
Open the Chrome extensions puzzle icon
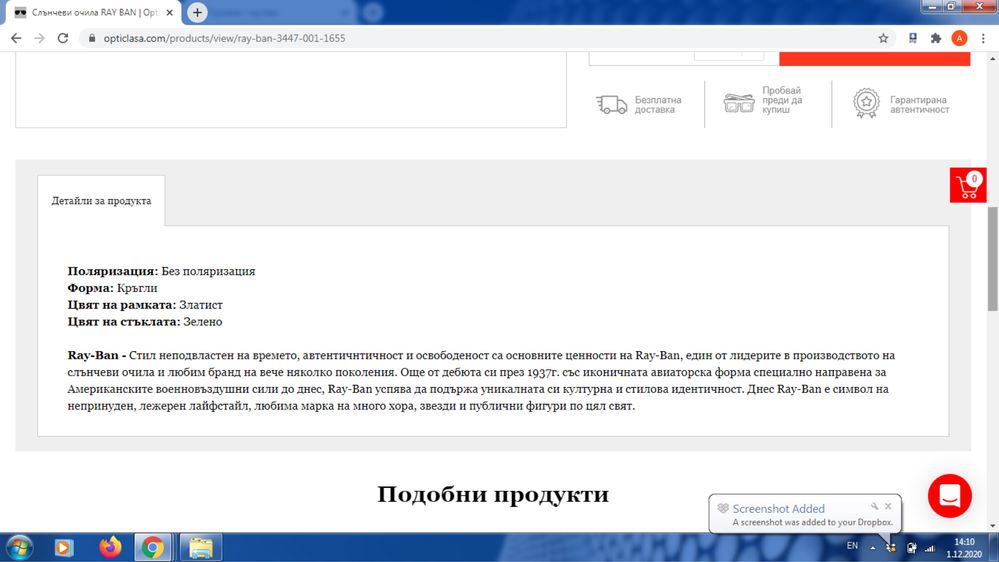pos(935,38)
